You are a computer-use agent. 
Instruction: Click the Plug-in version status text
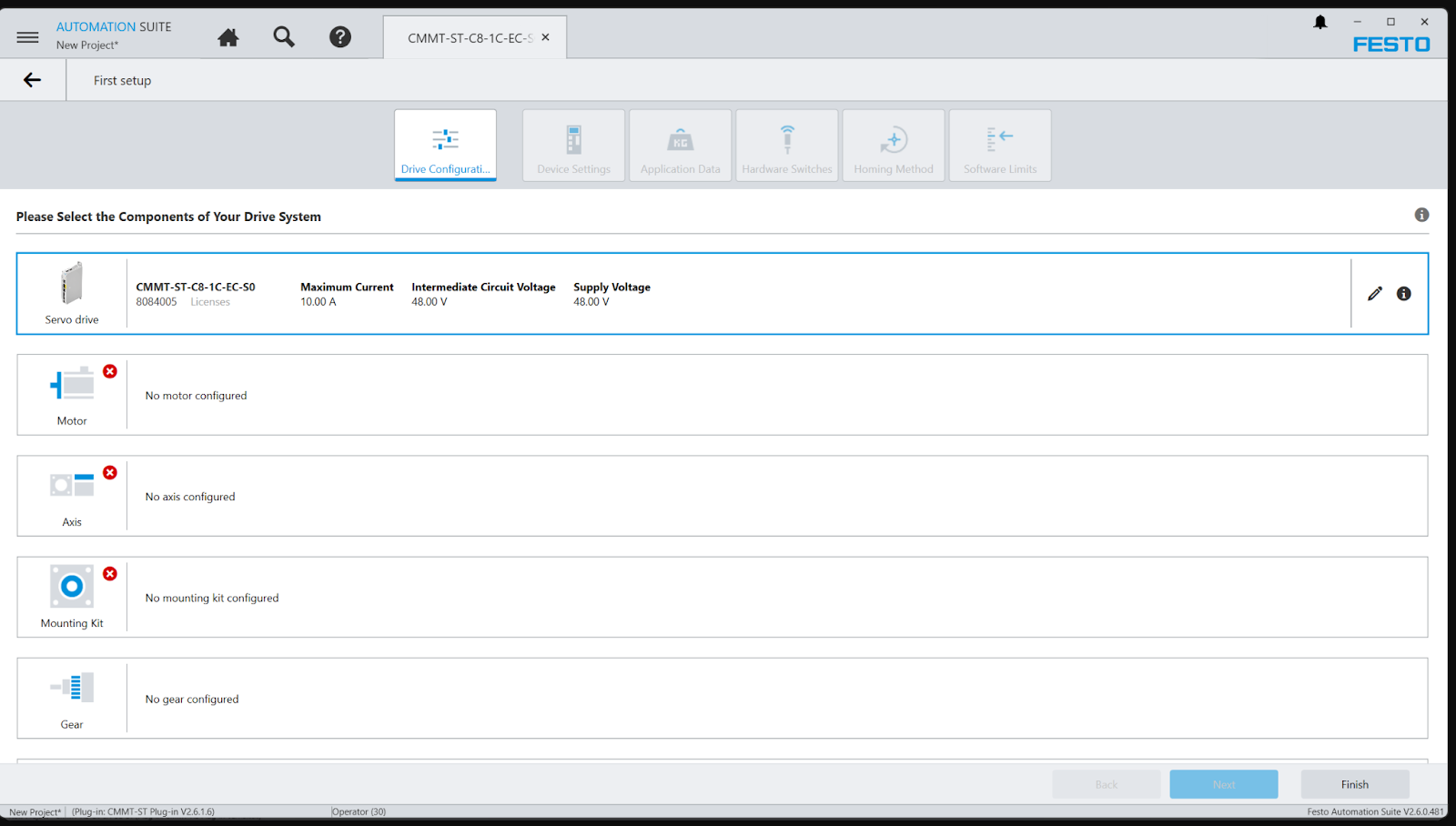(144, 811)
